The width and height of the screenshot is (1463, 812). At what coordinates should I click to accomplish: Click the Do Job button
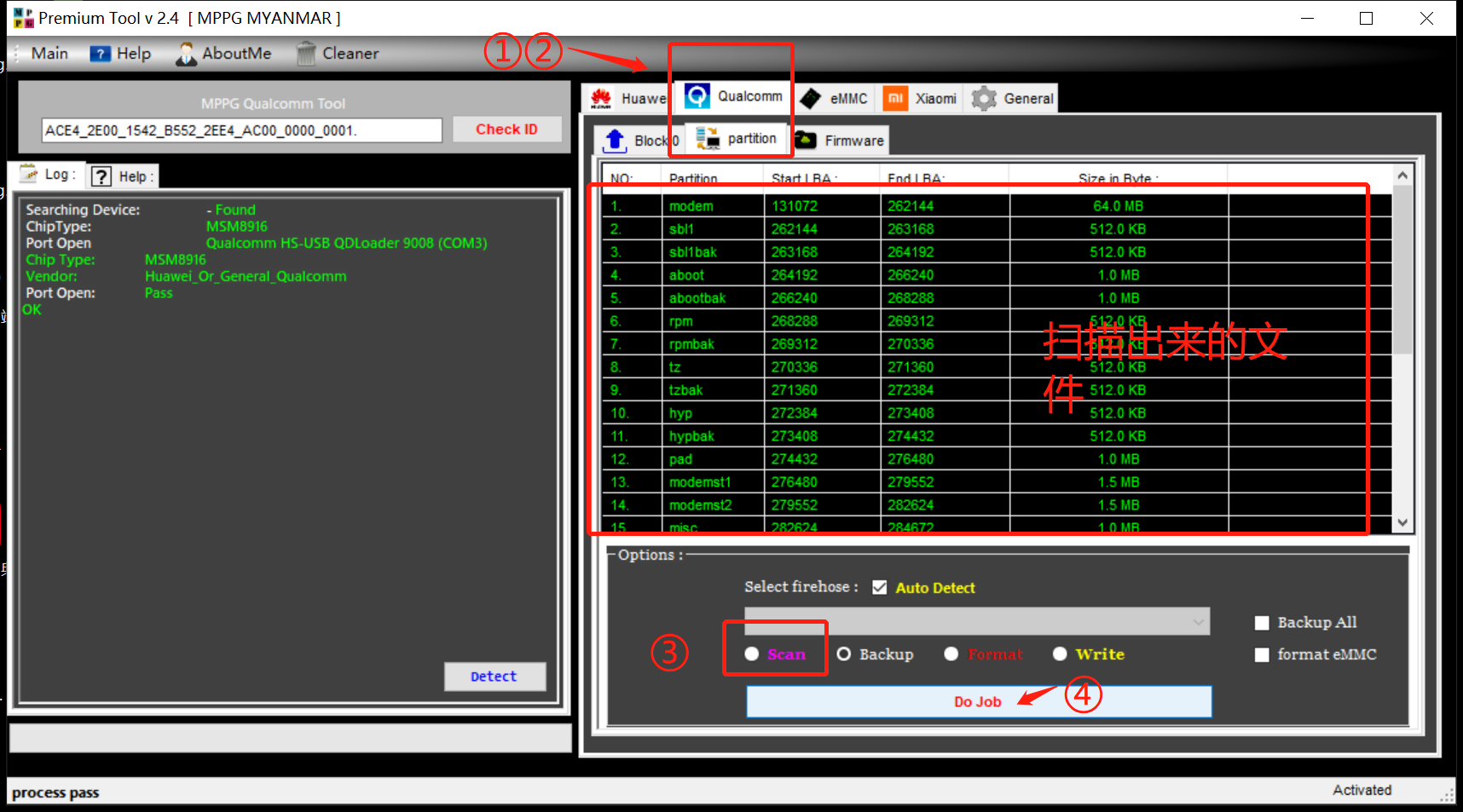point(979,702)
